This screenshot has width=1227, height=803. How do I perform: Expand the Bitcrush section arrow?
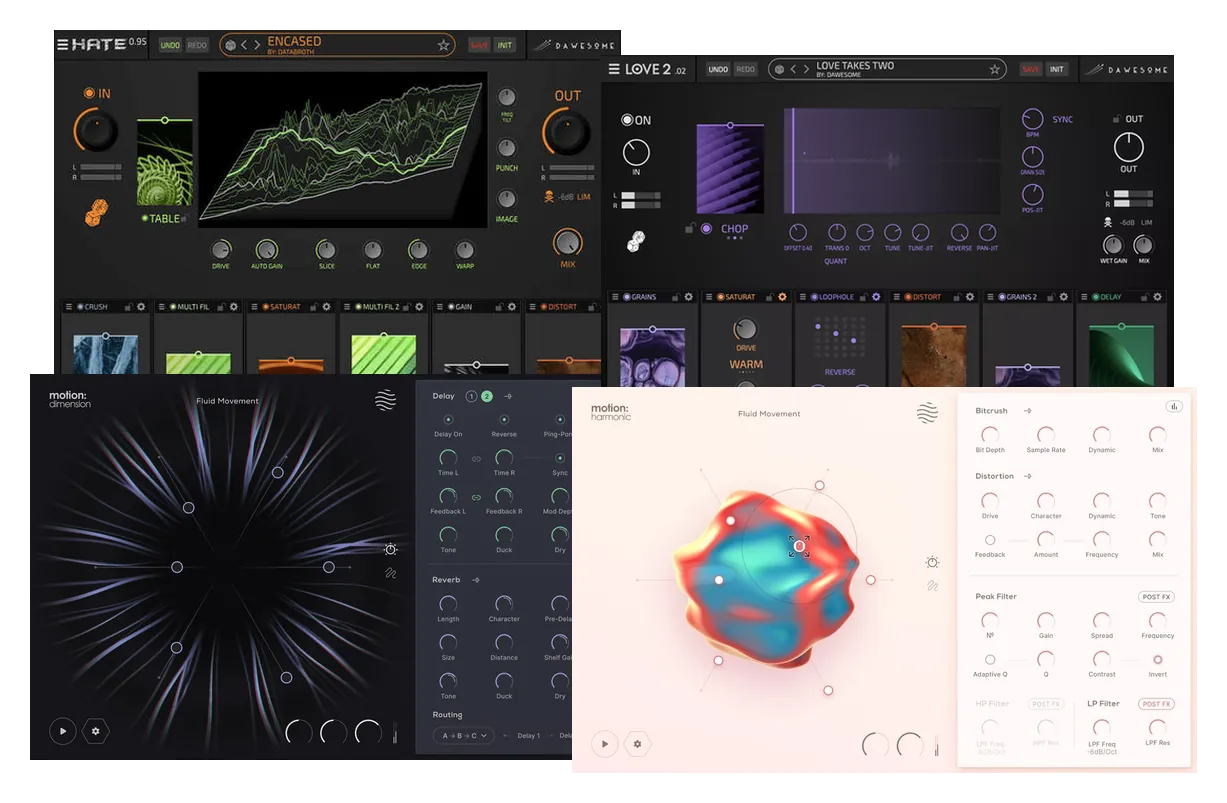coord(1027,411)
